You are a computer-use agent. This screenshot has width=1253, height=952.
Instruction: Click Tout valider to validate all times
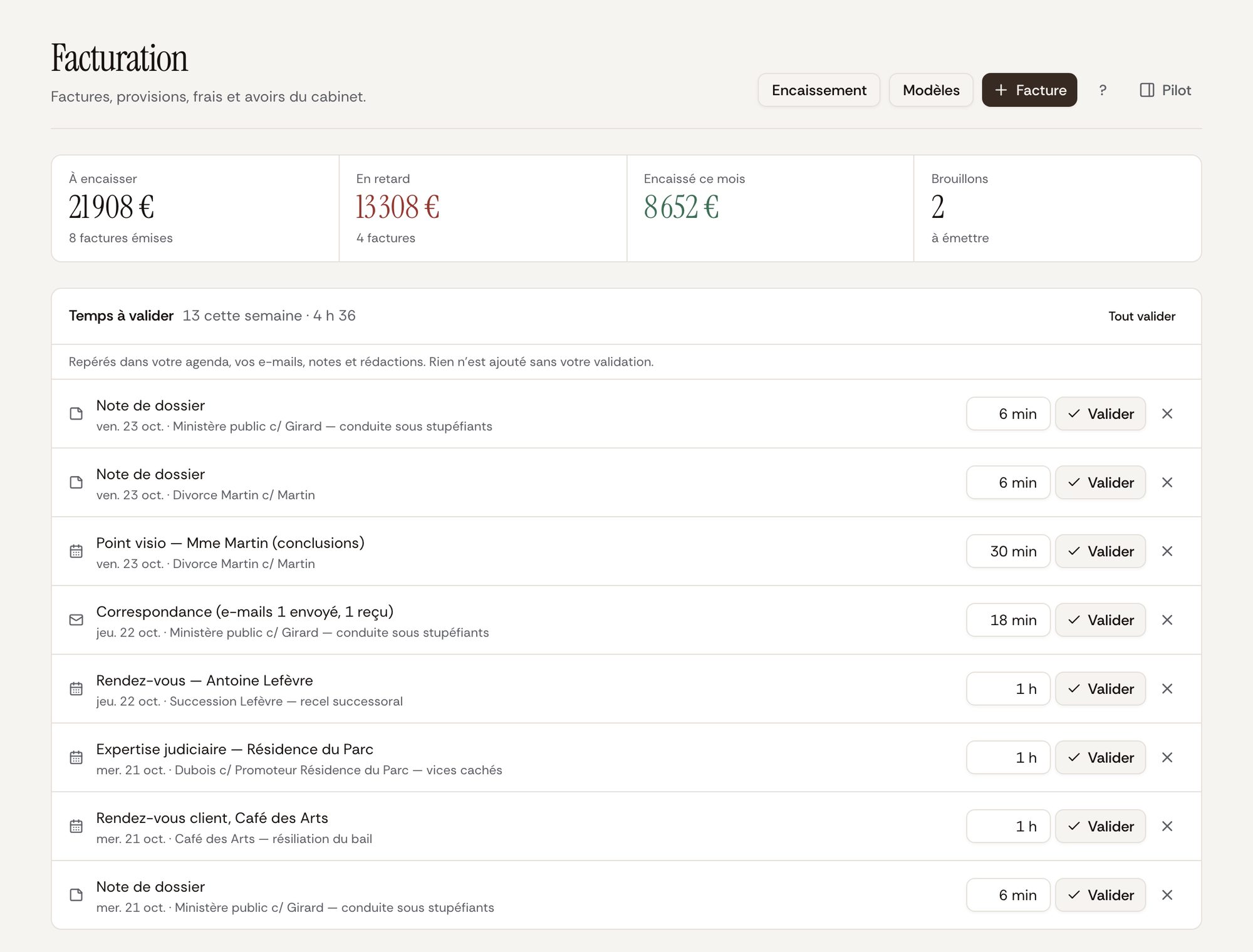pos(1141,316)
